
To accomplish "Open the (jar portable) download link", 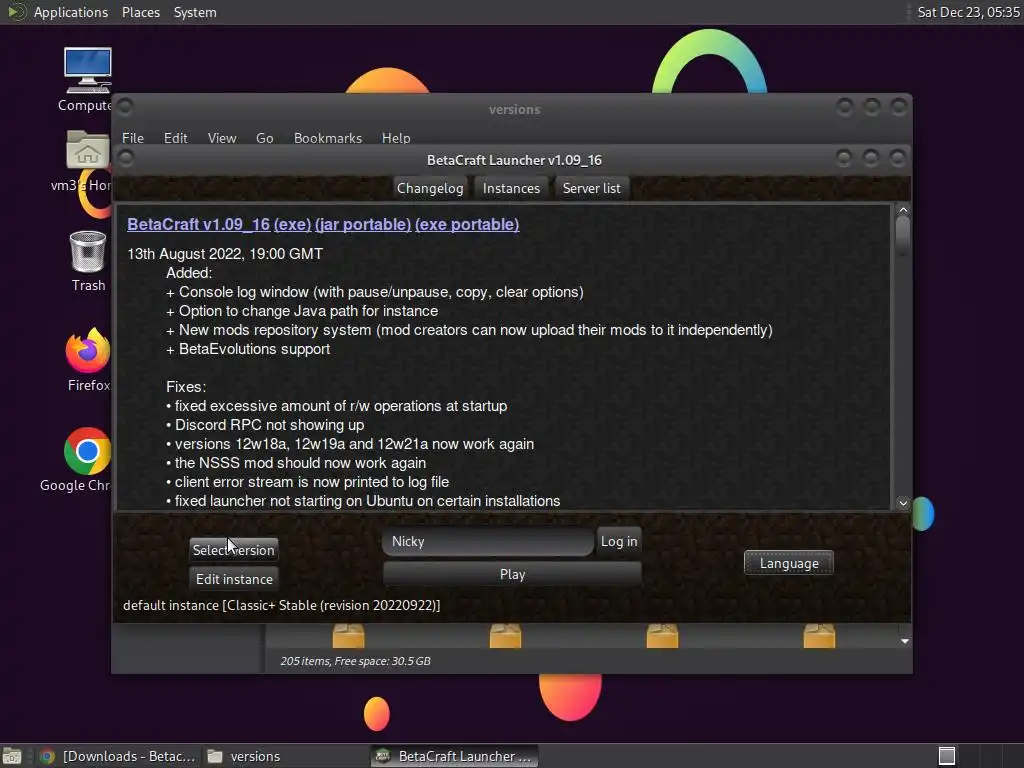I will coord(363,224).
